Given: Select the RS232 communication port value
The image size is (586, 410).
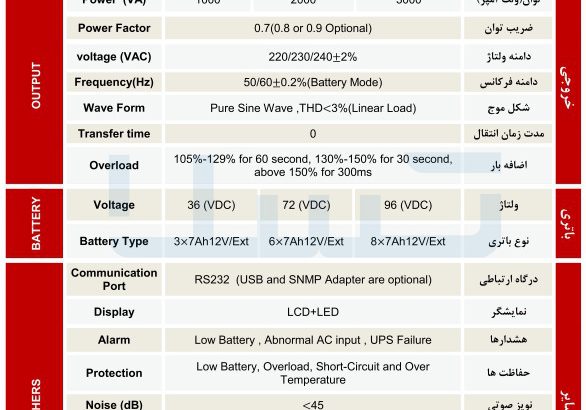Looking at the screenshot, I should pos(313,280).
